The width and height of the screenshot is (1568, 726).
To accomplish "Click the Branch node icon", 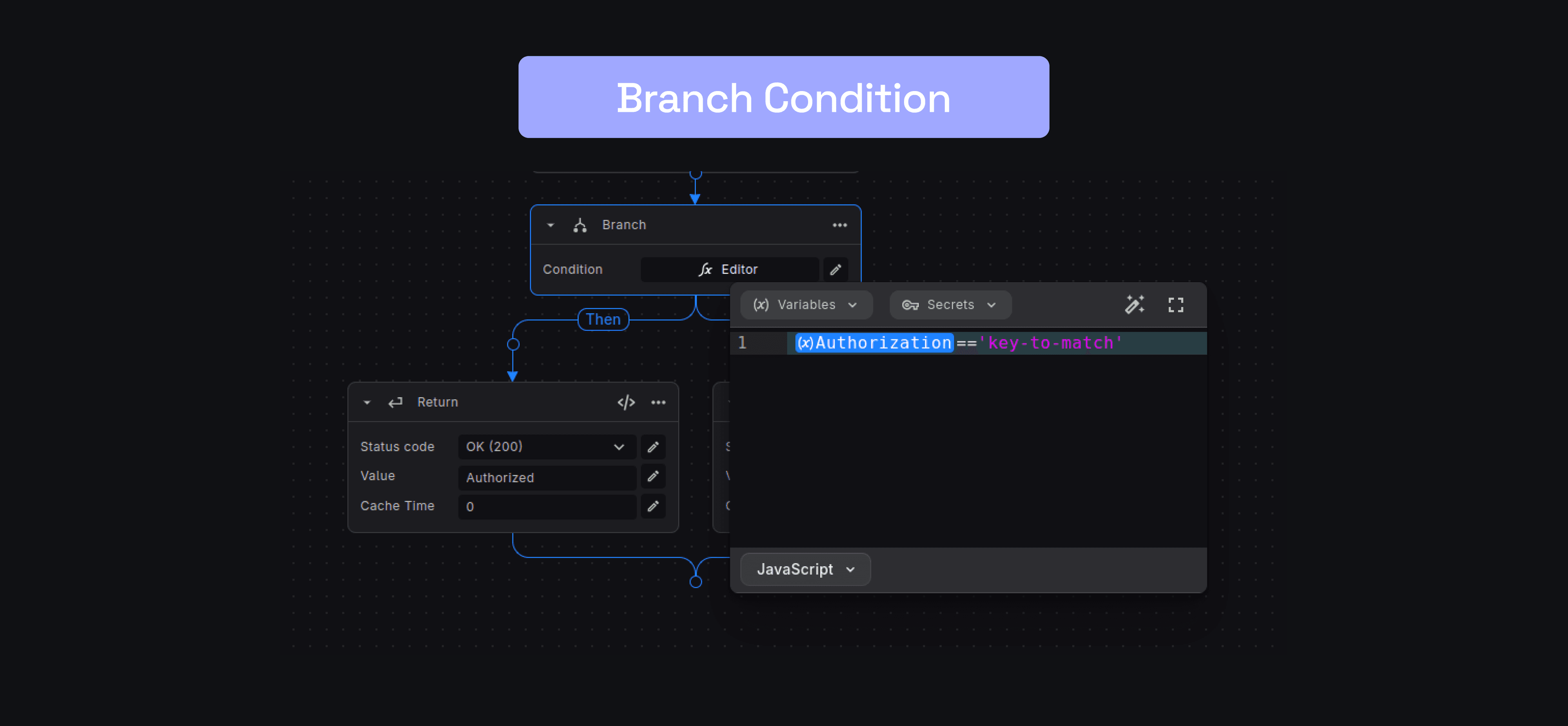I will point(582,225).
